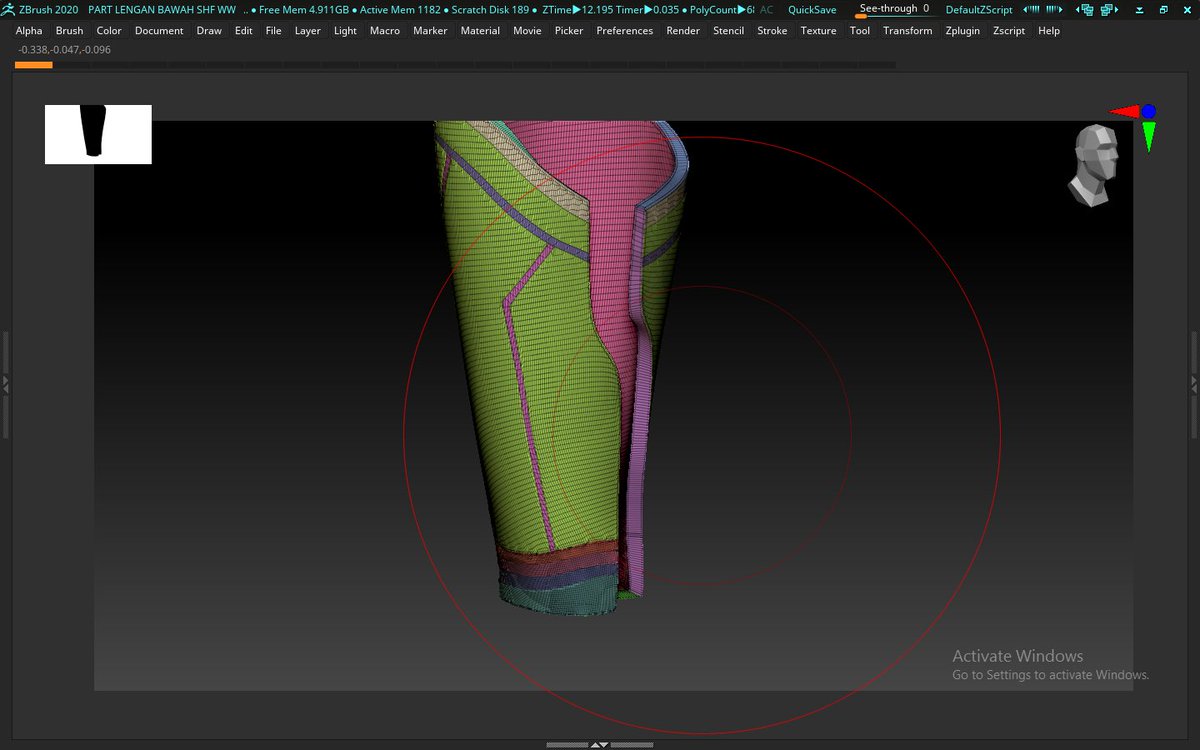The image size is (1200, 750).
Task: Click the ZBrush logo icon in title bar
Action: (x=10, y=9)
